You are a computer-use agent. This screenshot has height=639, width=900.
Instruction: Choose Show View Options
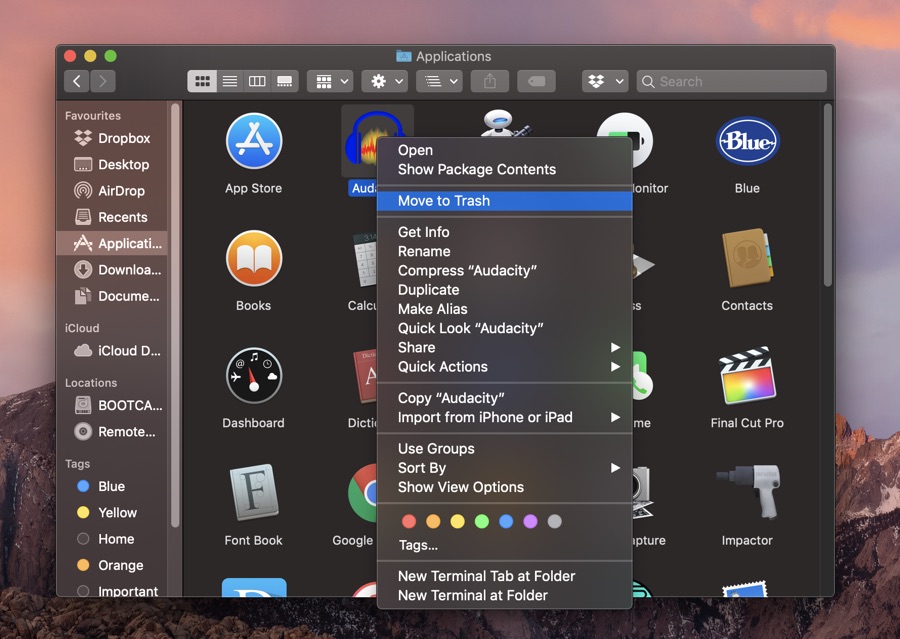pos(505,487)
